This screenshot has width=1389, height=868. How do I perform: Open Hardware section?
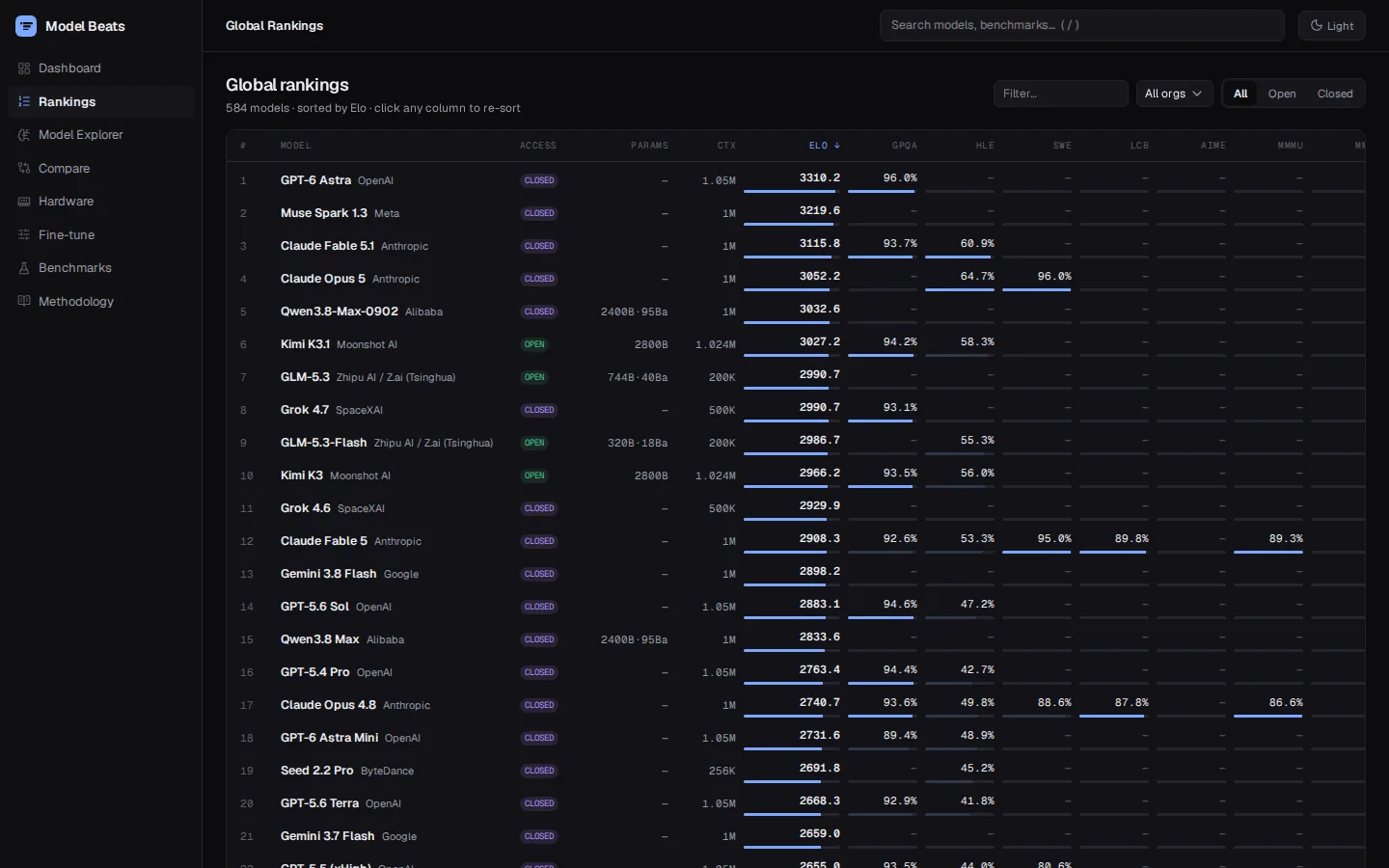click(100, 202)
